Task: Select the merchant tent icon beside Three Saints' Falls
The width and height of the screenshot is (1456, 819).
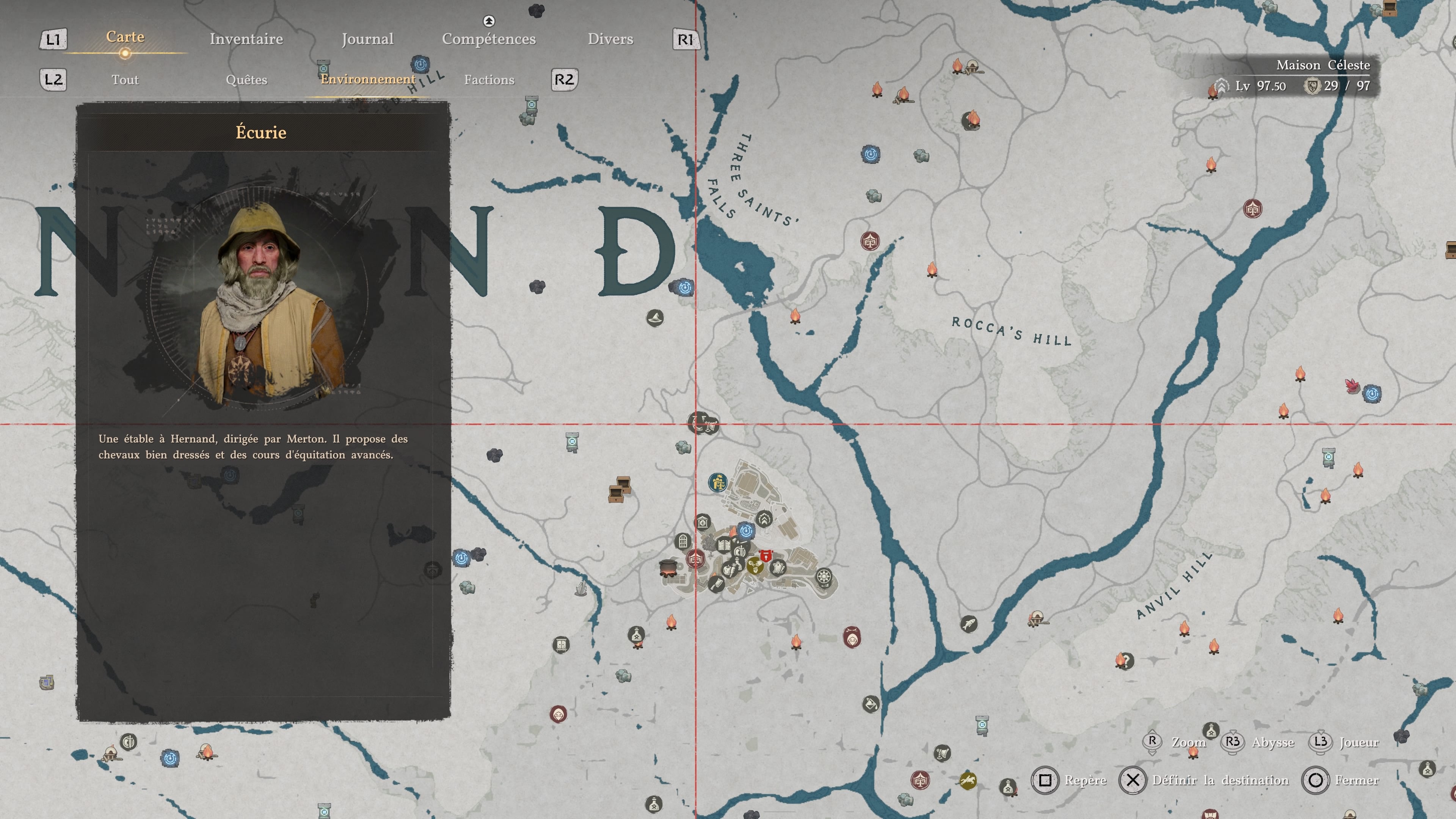Action: click(x=870, y=241)
